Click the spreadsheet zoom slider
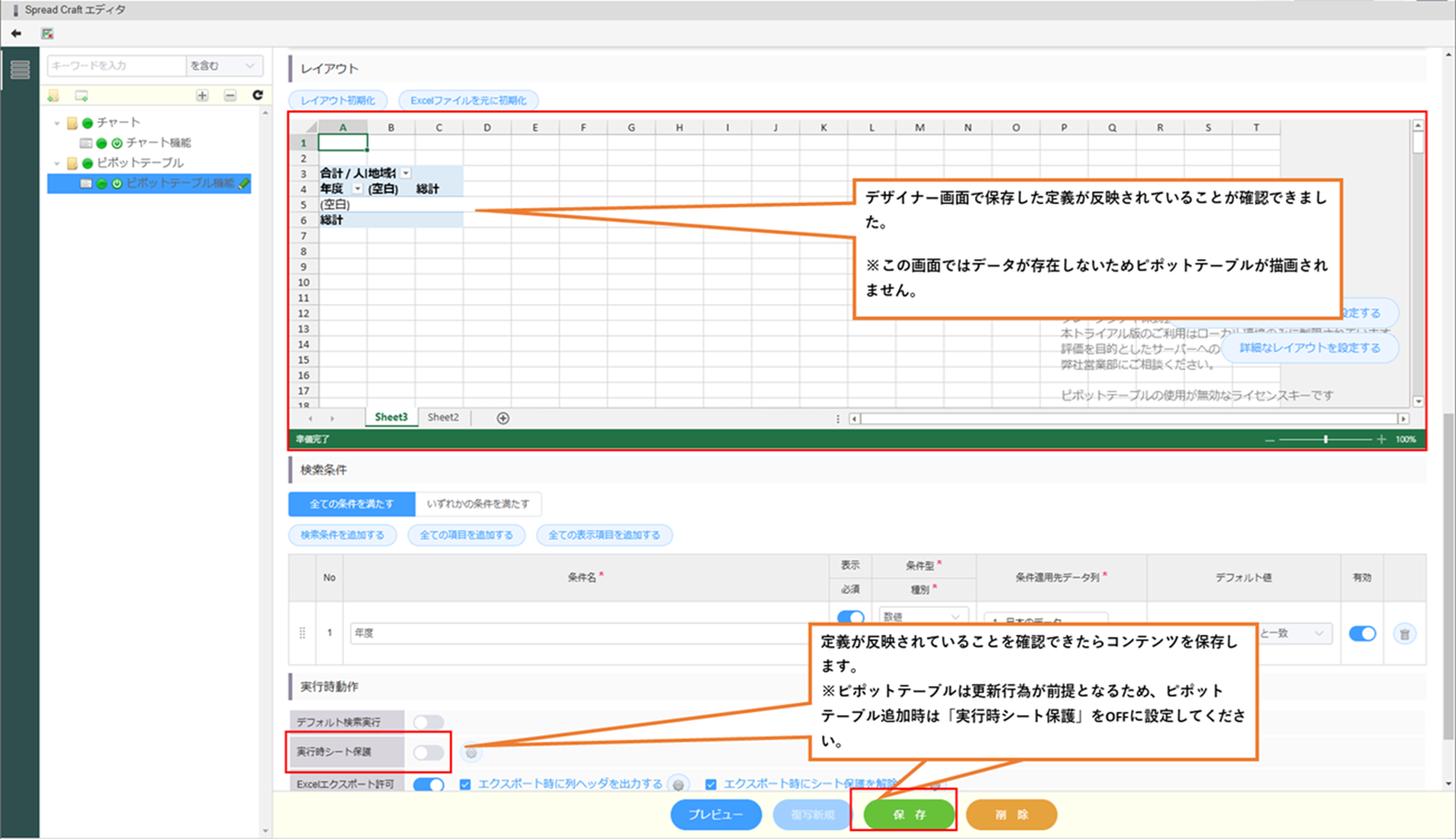Screen dimensions: 1456x839 click(x=1325, y=439)
